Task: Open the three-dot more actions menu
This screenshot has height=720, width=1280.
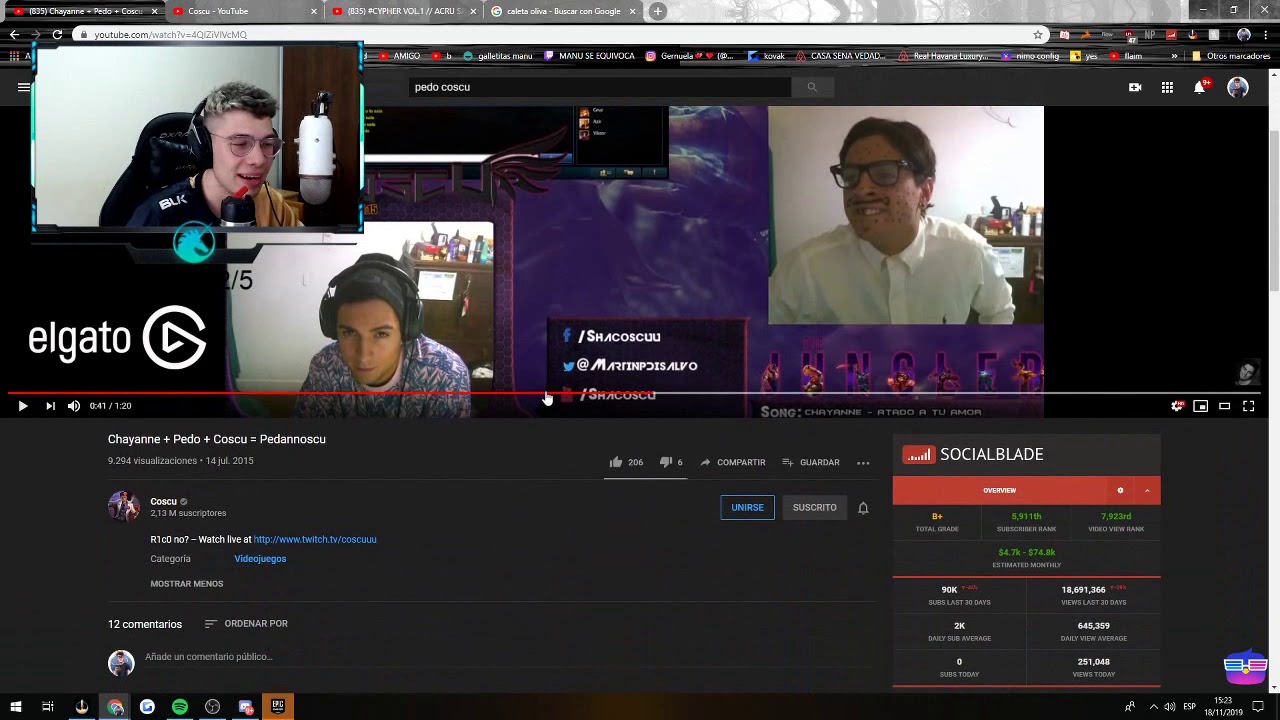Action: [863, 463]
